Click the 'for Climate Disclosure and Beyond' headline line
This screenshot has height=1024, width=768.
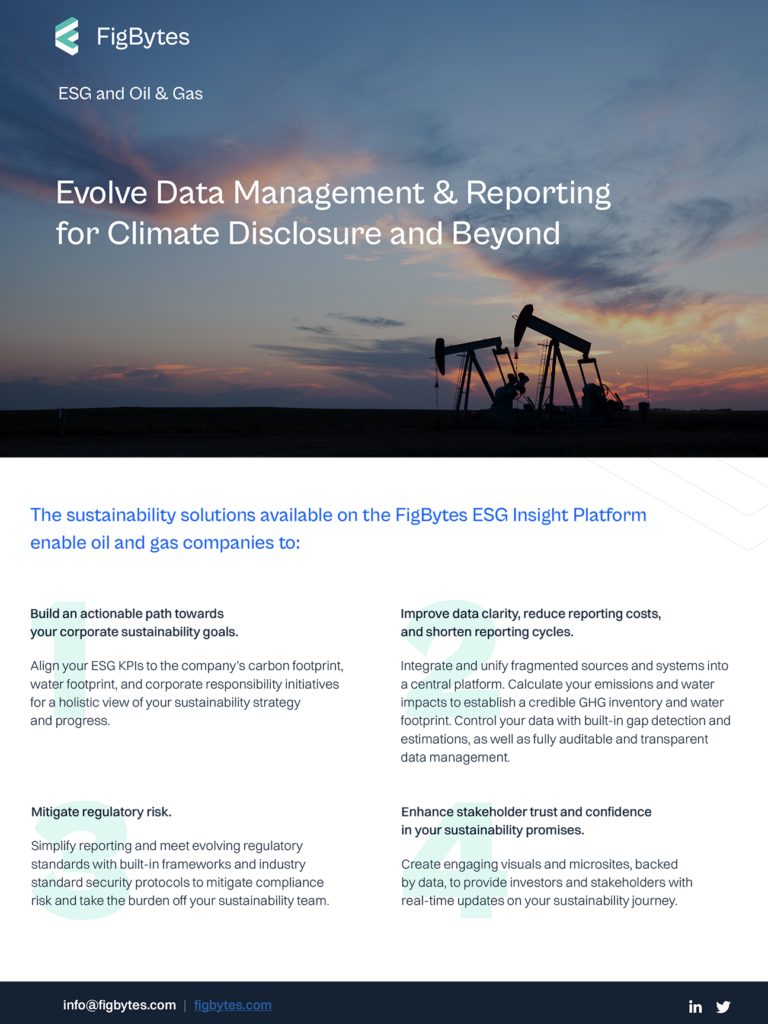click(x=308, y=234)
